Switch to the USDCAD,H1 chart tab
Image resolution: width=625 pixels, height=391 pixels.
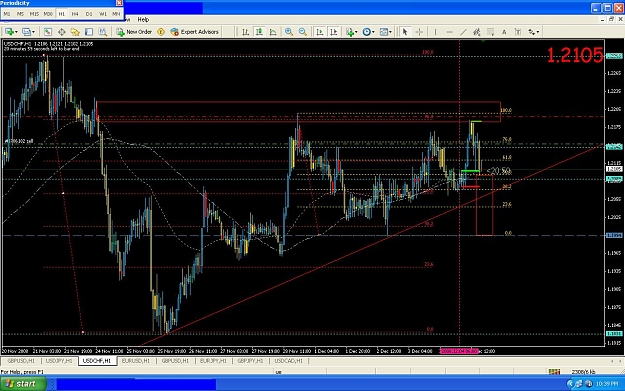click(289, 361)
